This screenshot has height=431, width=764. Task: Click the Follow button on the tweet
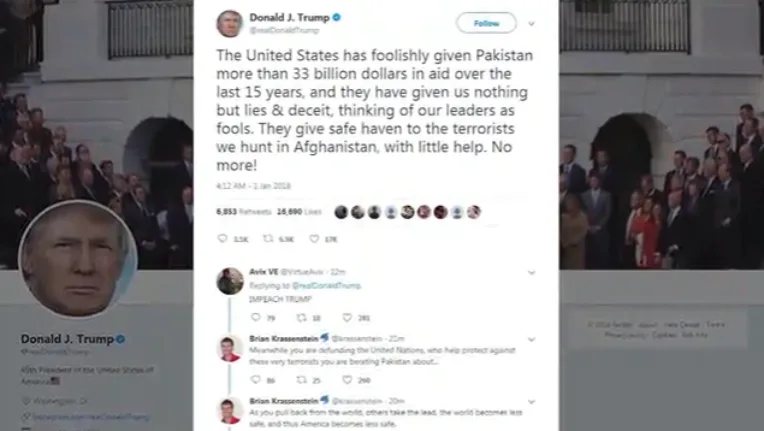(x=486, y=23)
